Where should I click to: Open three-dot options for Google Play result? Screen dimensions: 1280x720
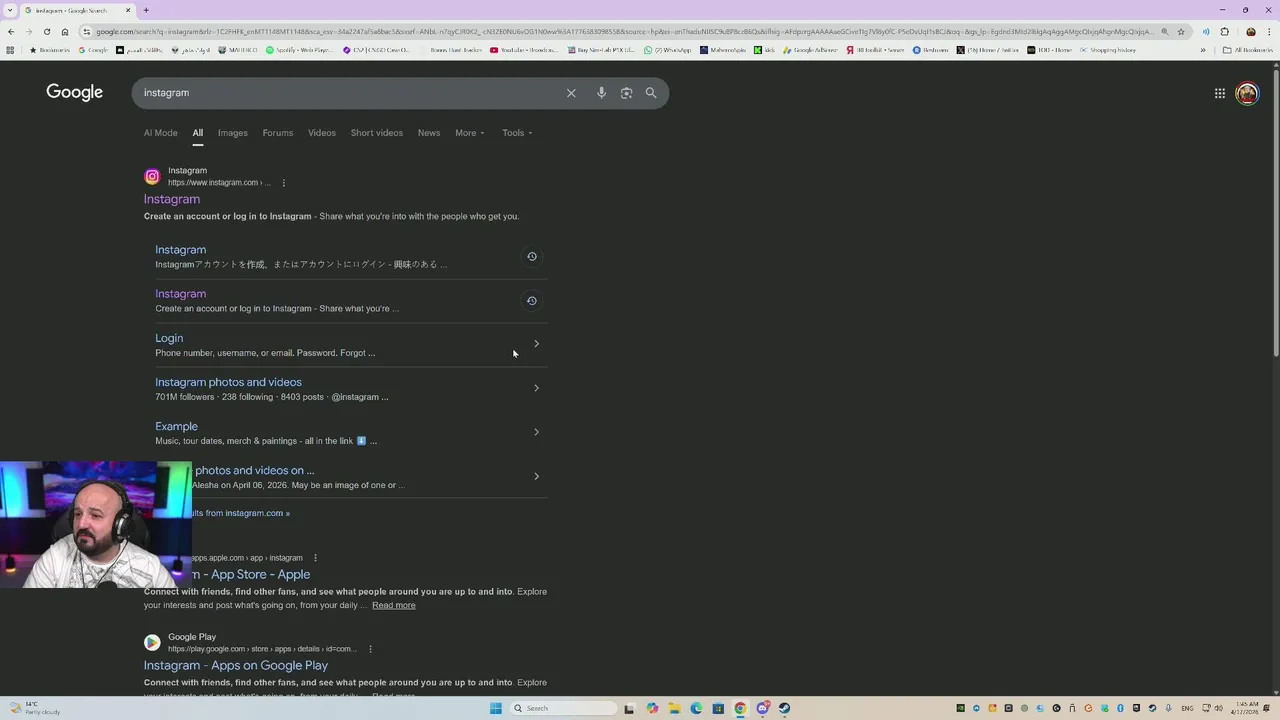(x=370, y=649)
